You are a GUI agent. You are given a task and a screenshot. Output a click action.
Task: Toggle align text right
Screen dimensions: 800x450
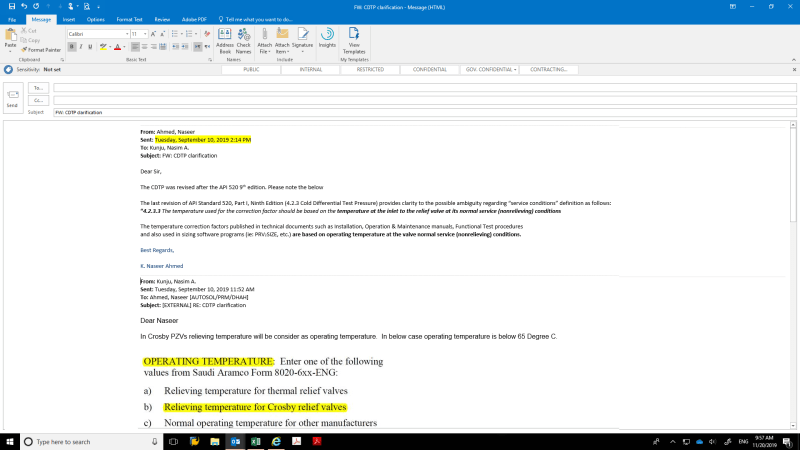coord(154,47)
